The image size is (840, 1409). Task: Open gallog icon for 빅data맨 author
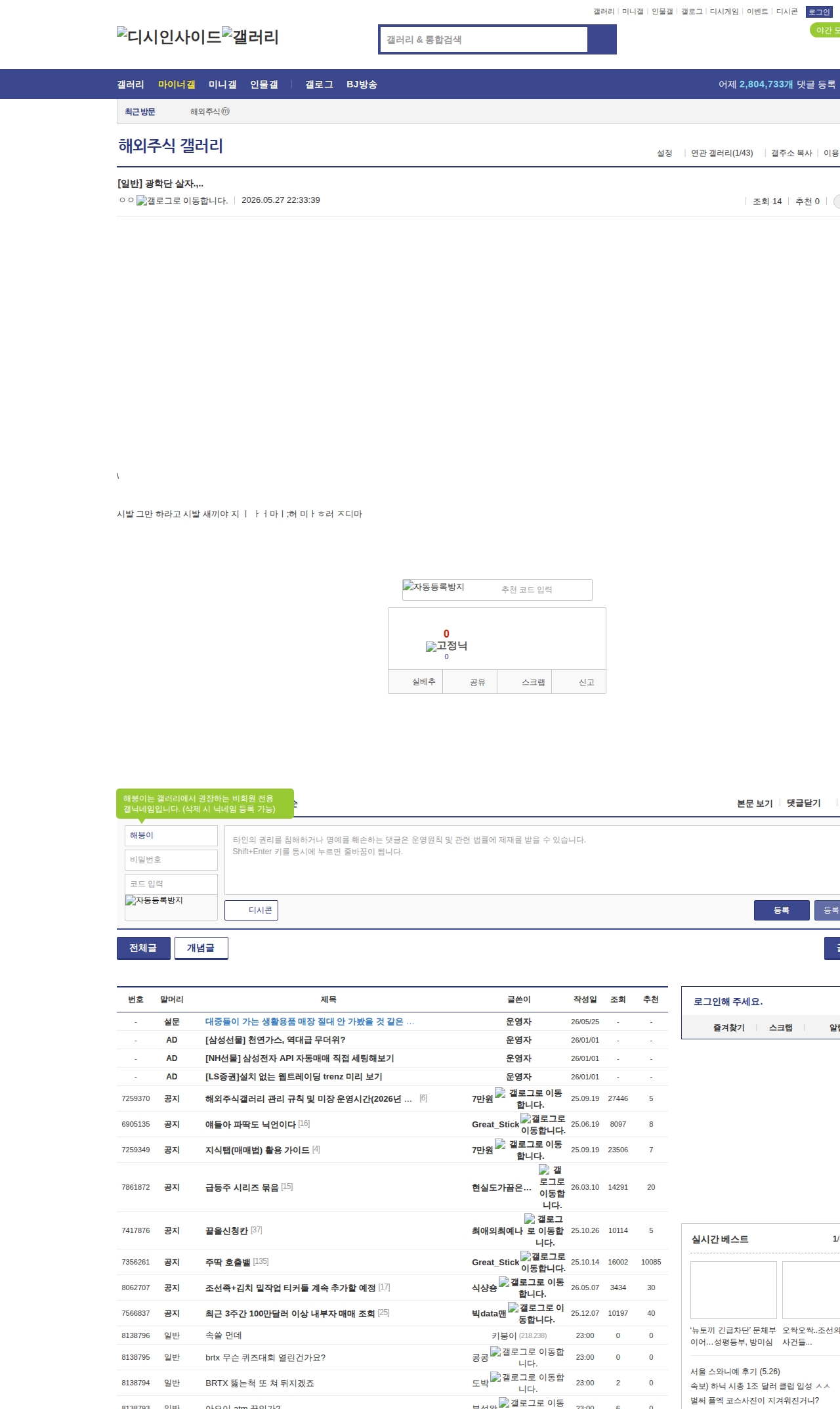click(x=537, y=1313)
